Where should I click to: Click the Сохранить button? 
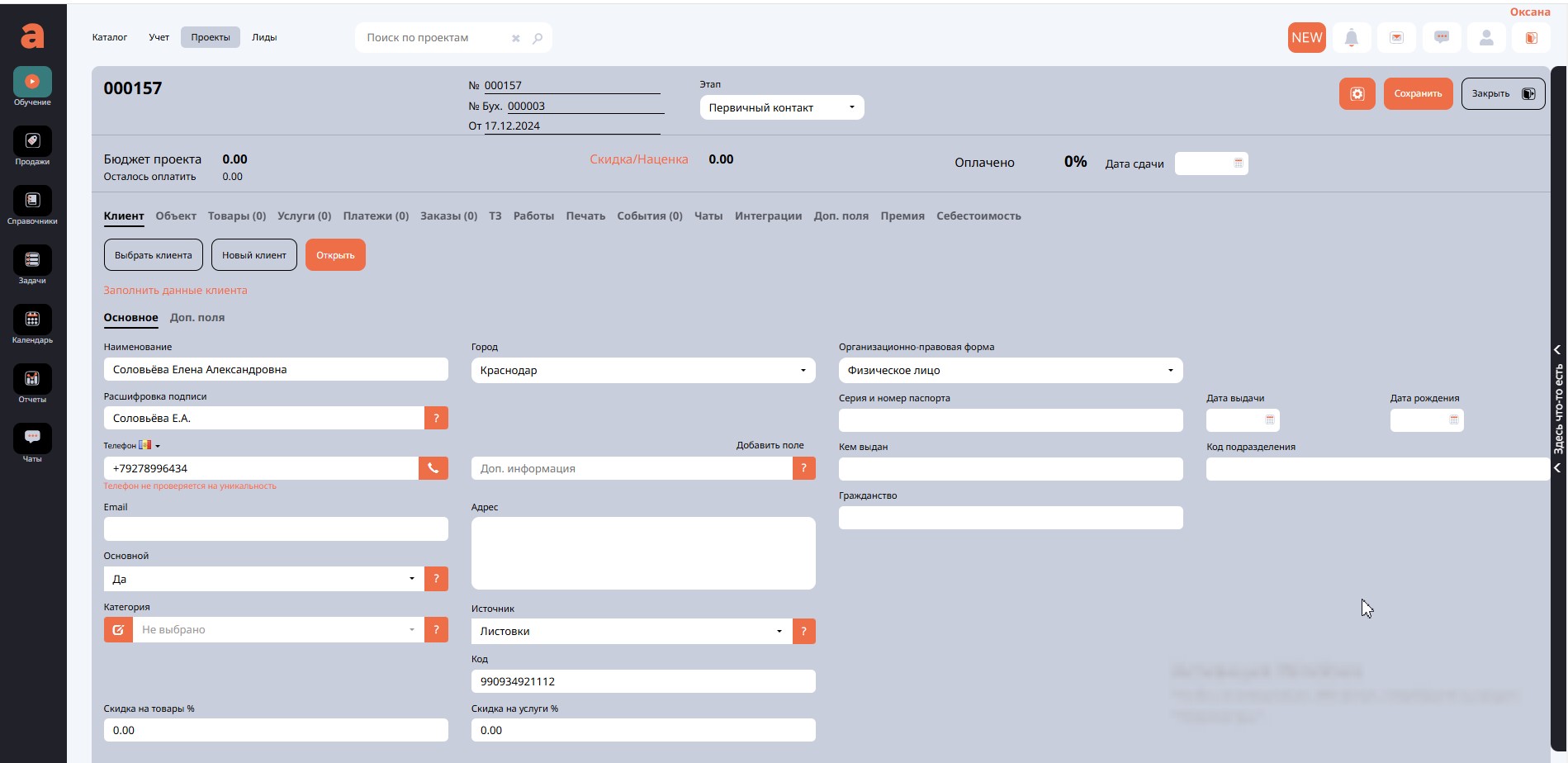point(1417,94)
